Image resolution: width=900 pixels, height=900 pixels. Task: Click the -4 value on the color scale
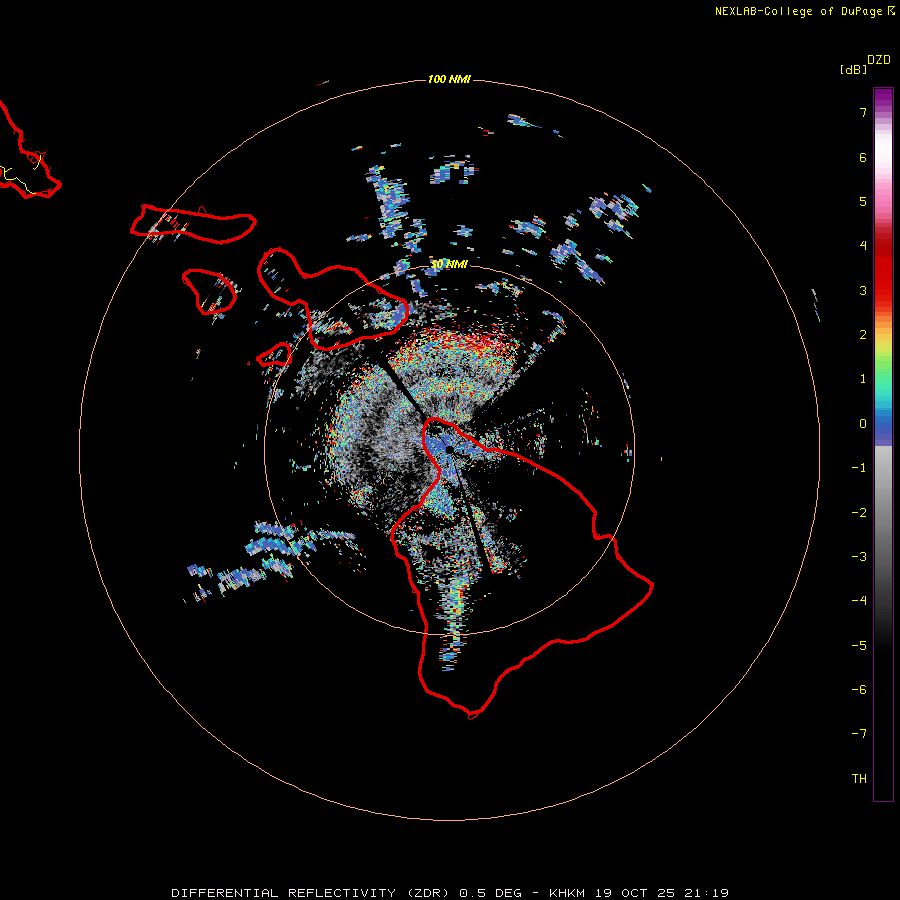click(x=859, y=601)
